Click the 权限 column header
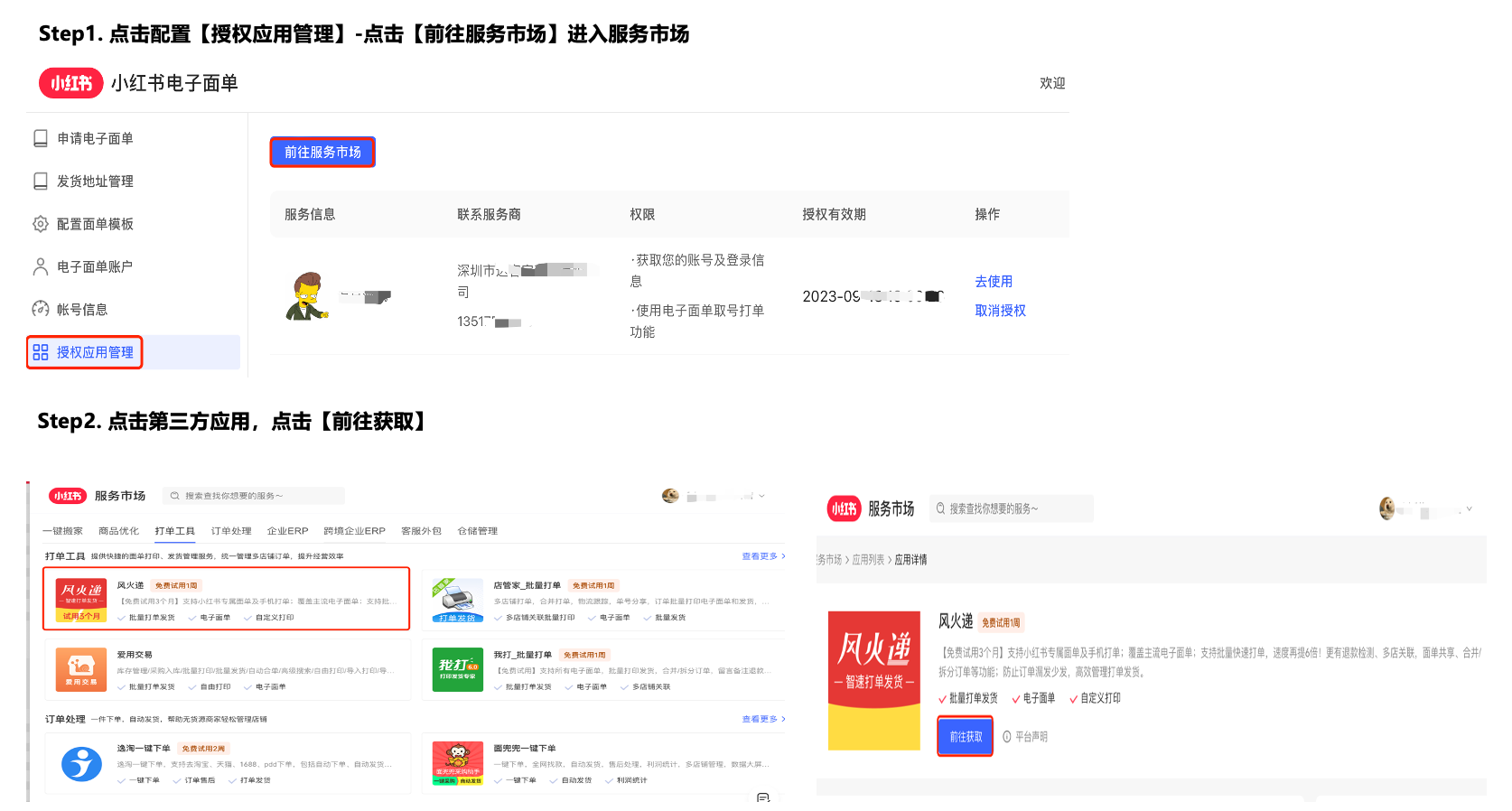 tap(642, 214)
